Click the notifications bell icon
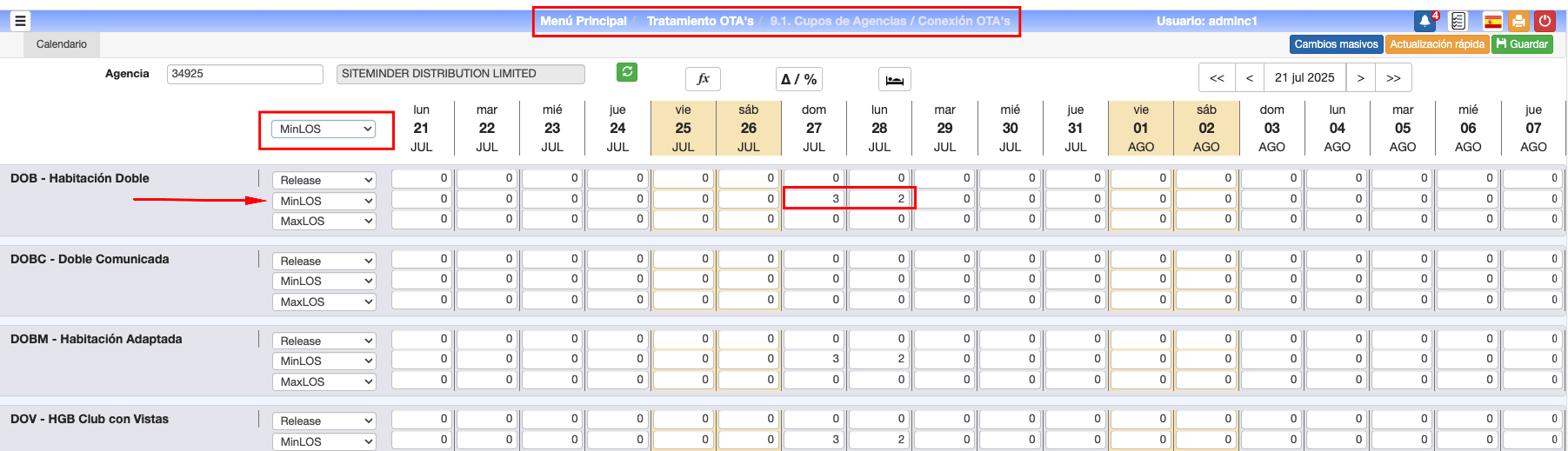The image size is (1568, 451). pos(1425,21)
